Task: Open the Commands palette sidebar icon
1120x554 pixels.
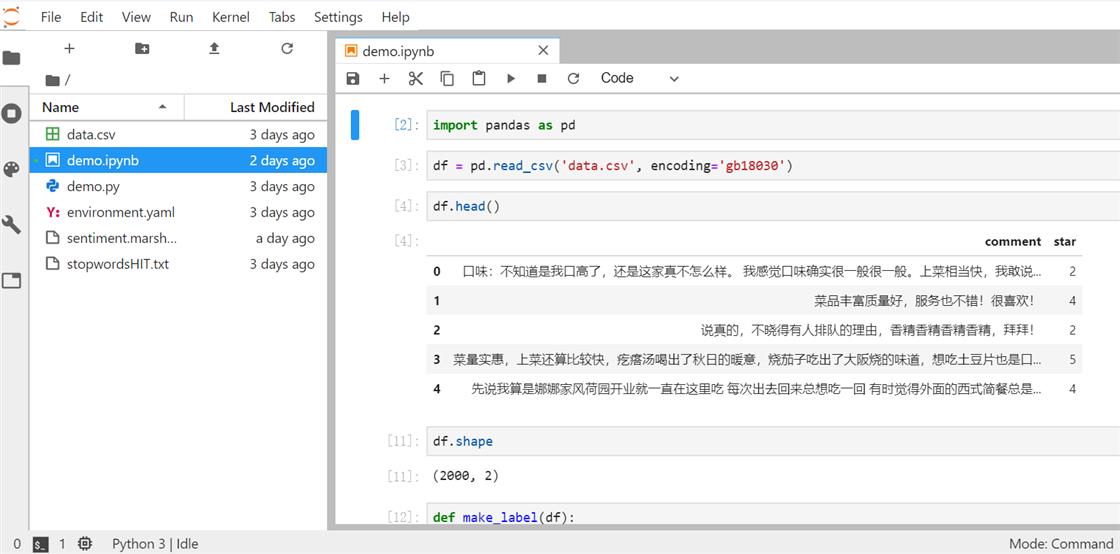Action: pyautogui.click(x=12, y=169)
